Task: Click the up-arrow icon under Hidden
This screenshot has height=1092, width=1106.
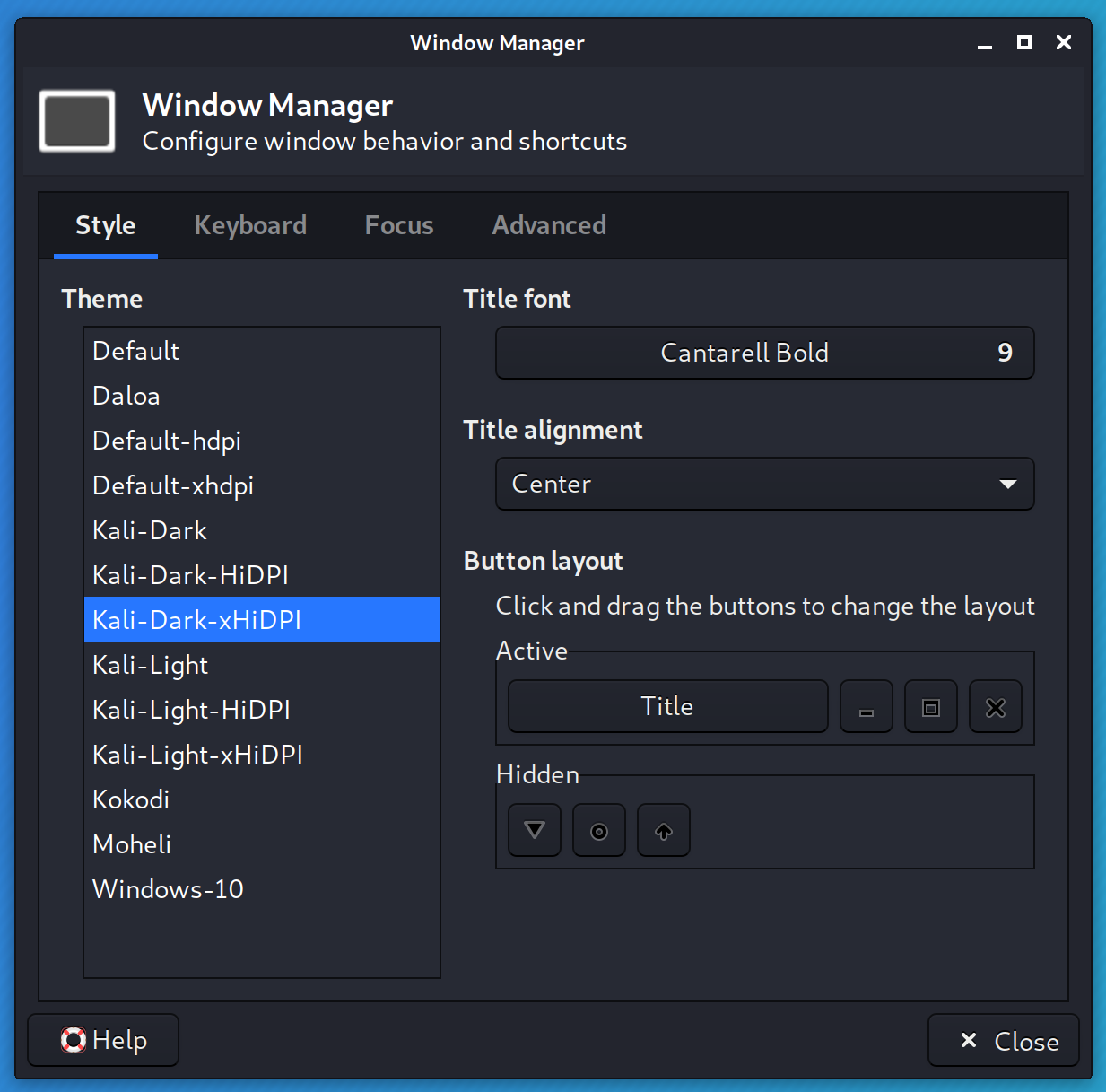Action: tap(663, 830)
